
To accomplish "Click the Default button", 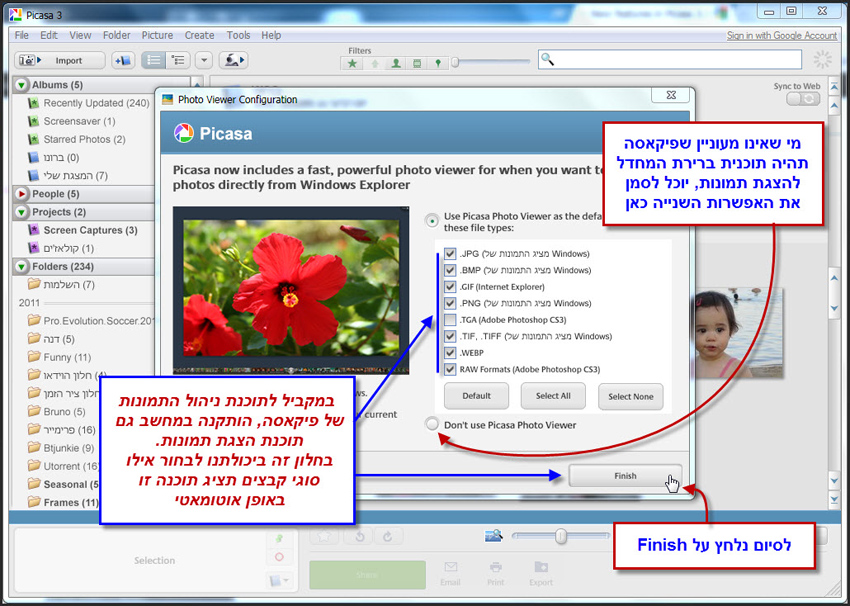I will pyautogui.click(x=476, y=396).
